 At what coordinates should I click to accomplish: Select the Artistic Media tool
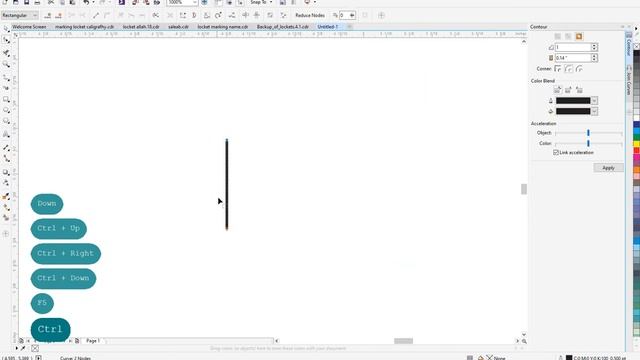pos(6,88)
